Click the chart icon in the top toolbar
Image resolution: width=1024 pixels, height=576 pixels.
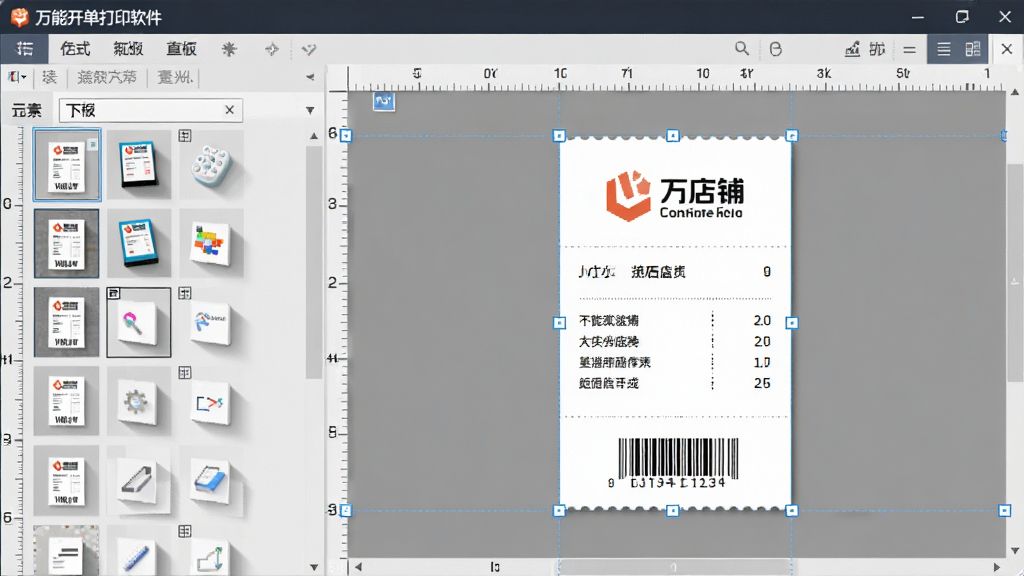[852, 49]
